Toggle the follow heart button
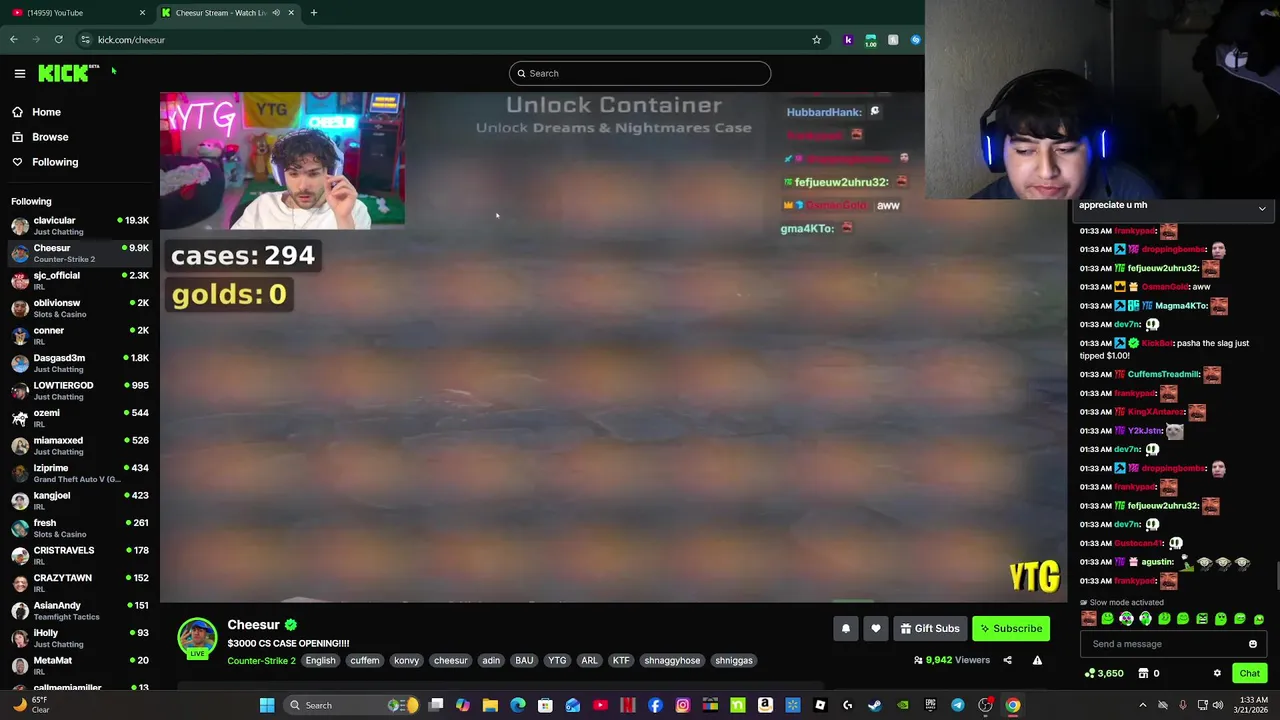This screenshot has height=720, width=1280. click(x=876, y=629)
